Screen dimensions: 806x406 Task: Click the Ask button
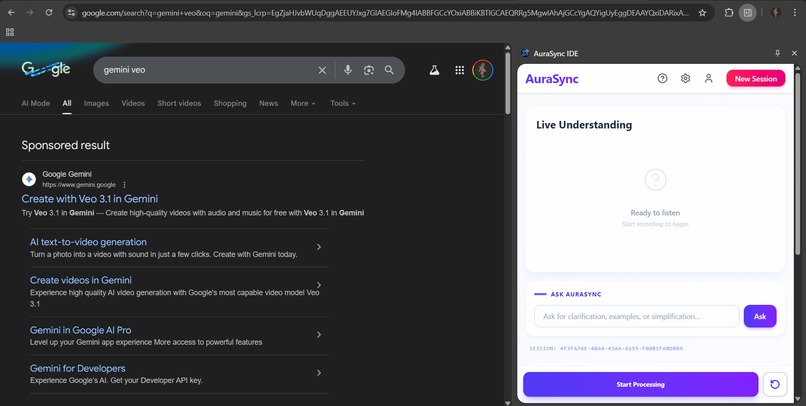(760, 316)
